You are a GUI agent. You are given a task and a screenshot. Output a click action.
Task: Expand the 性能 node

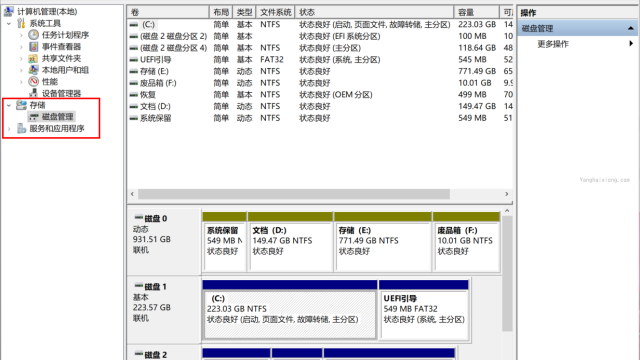pos(21,82)
